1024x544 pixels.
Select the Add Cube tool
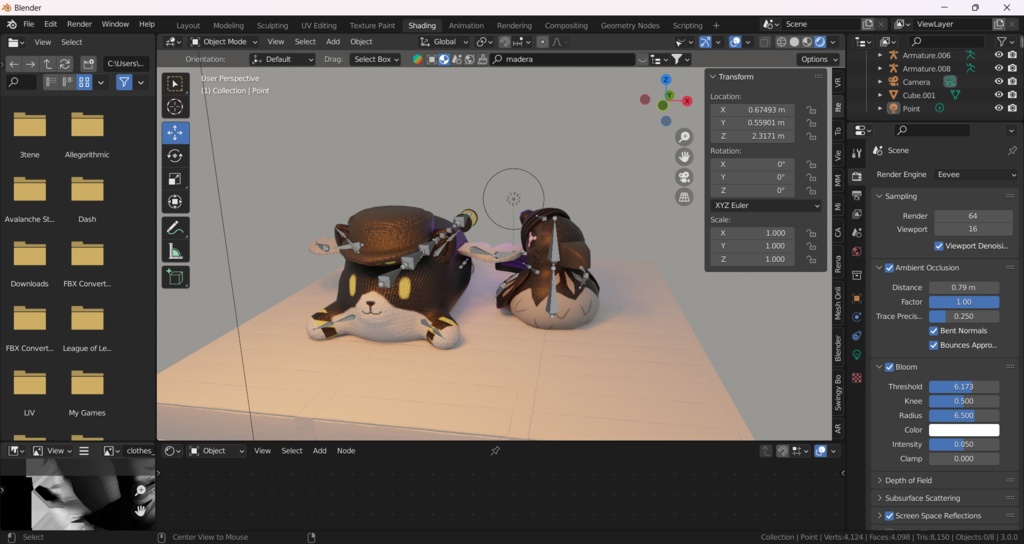point(175,277)
